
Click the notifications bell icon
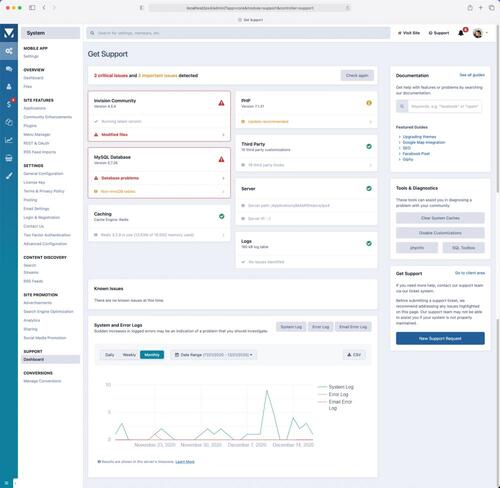[x=461, y=33]
